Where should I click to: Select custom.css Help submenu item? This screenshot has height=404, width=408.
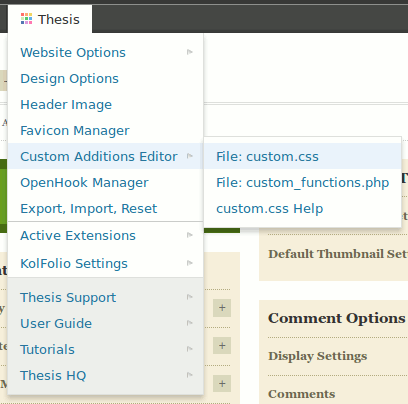tap(302, 208)
